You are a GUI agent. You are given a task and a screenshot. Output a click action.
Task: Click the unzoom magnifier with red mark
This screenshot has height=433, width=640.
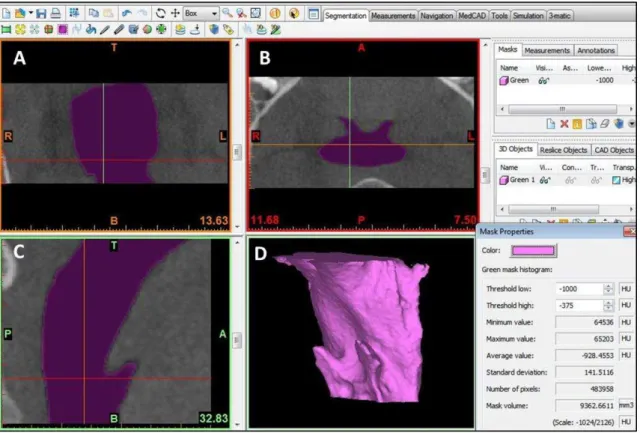click(x=241, y=13)
